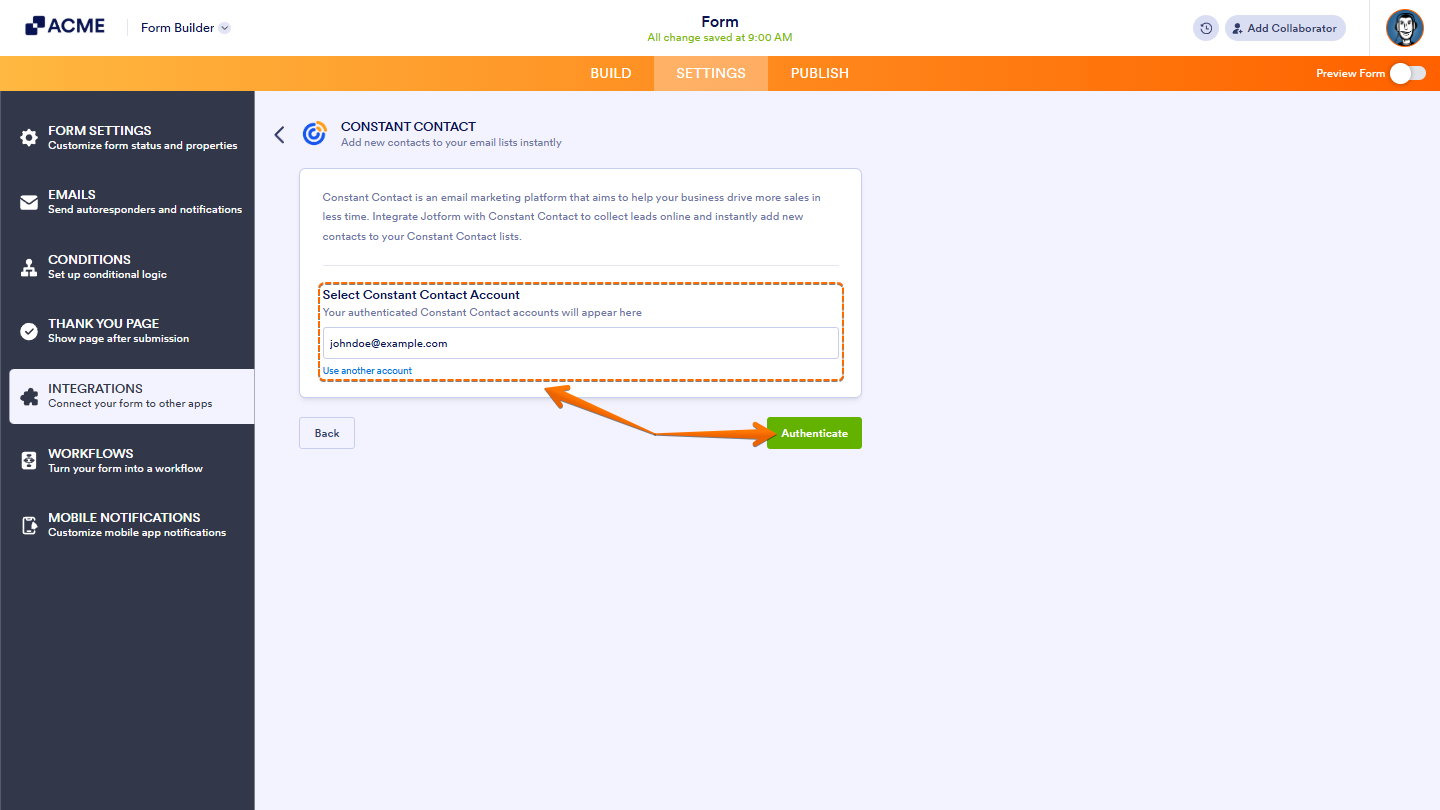Click the green Authenticate button
1440x810 pixels.
point(814,433)
